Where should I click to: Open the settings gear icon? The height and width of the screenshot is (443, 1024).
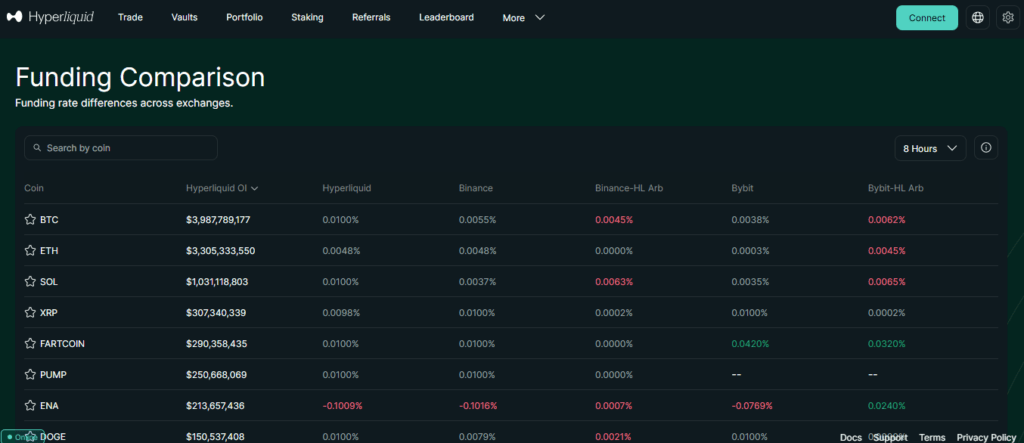point(1007,18)
